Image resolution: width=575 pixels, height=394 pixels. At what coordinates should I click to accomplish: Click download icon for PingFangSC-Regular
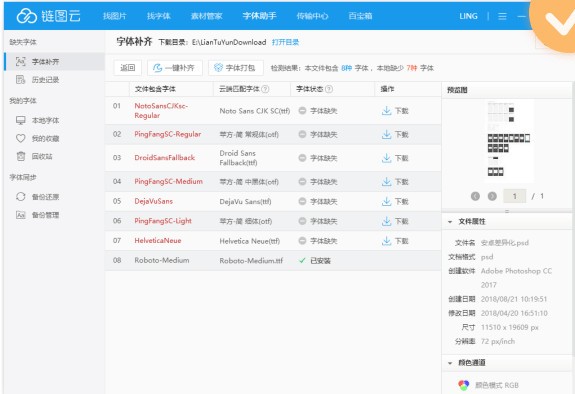(387, 134)
